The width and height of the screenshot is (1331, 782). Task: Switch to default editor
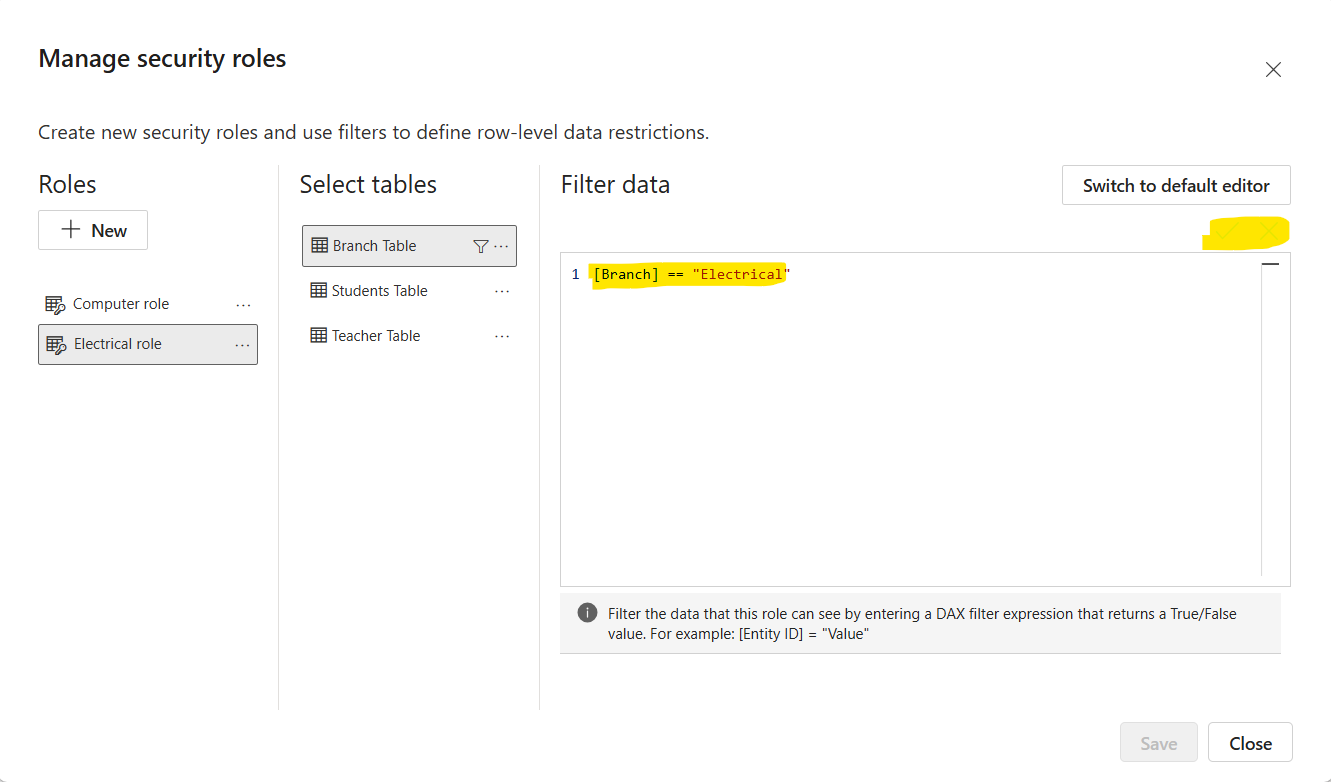[x=1176, y=186]
